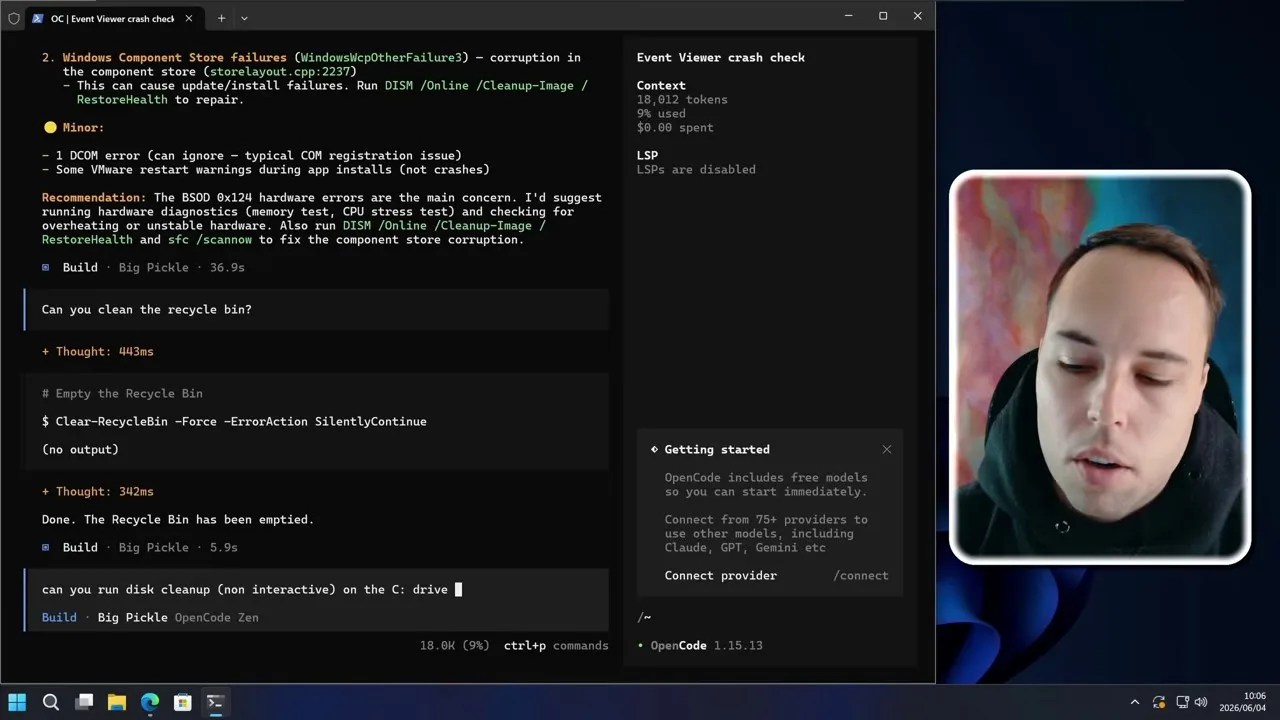The height and width of the screenshot is (720, 1280).
Task: Click the 'OpenCode Zen' provider label
Action: click(217, 618)
